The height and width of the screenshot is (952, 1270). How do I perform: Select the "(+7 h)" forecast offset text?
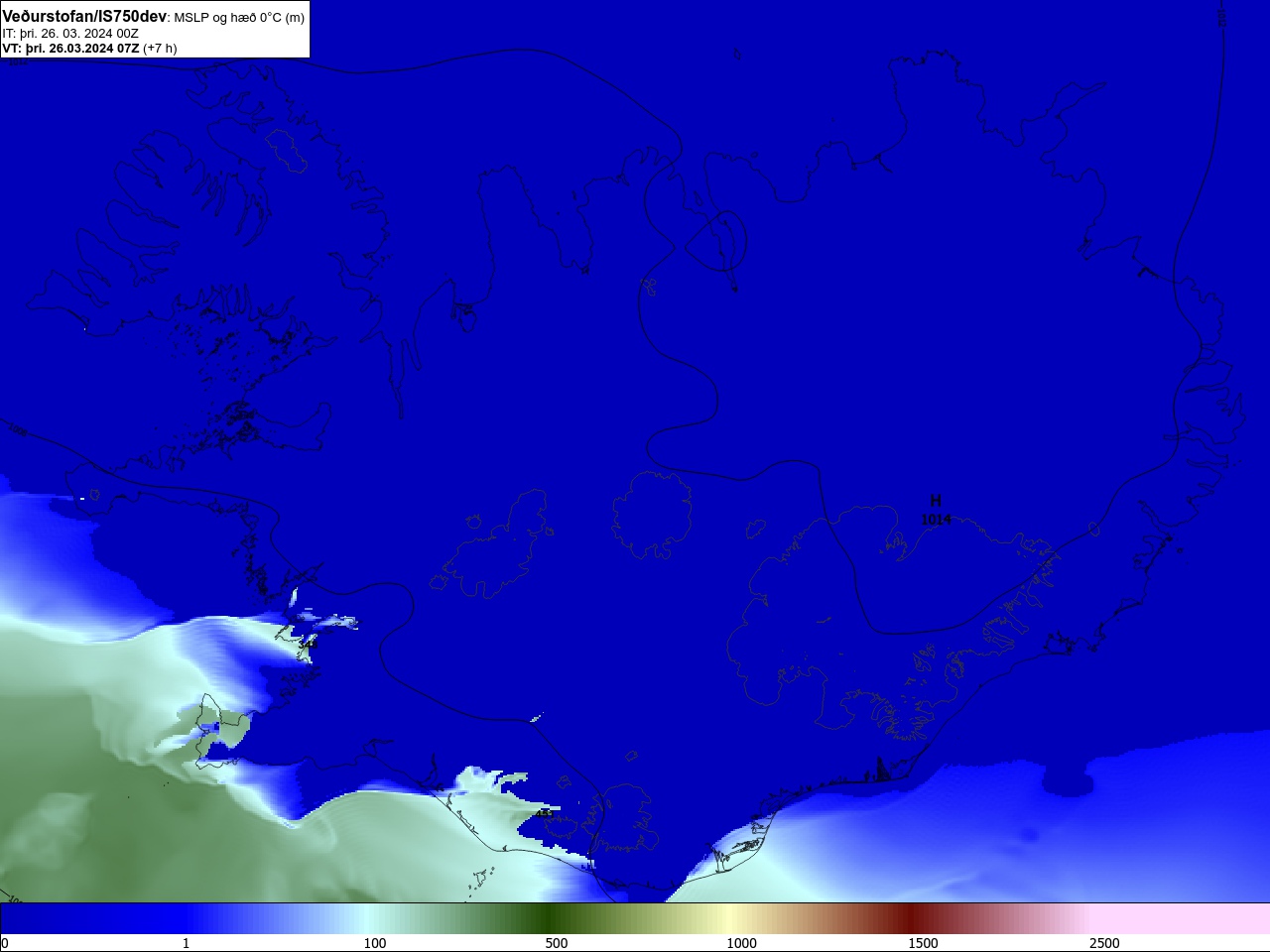pos(160,48)
